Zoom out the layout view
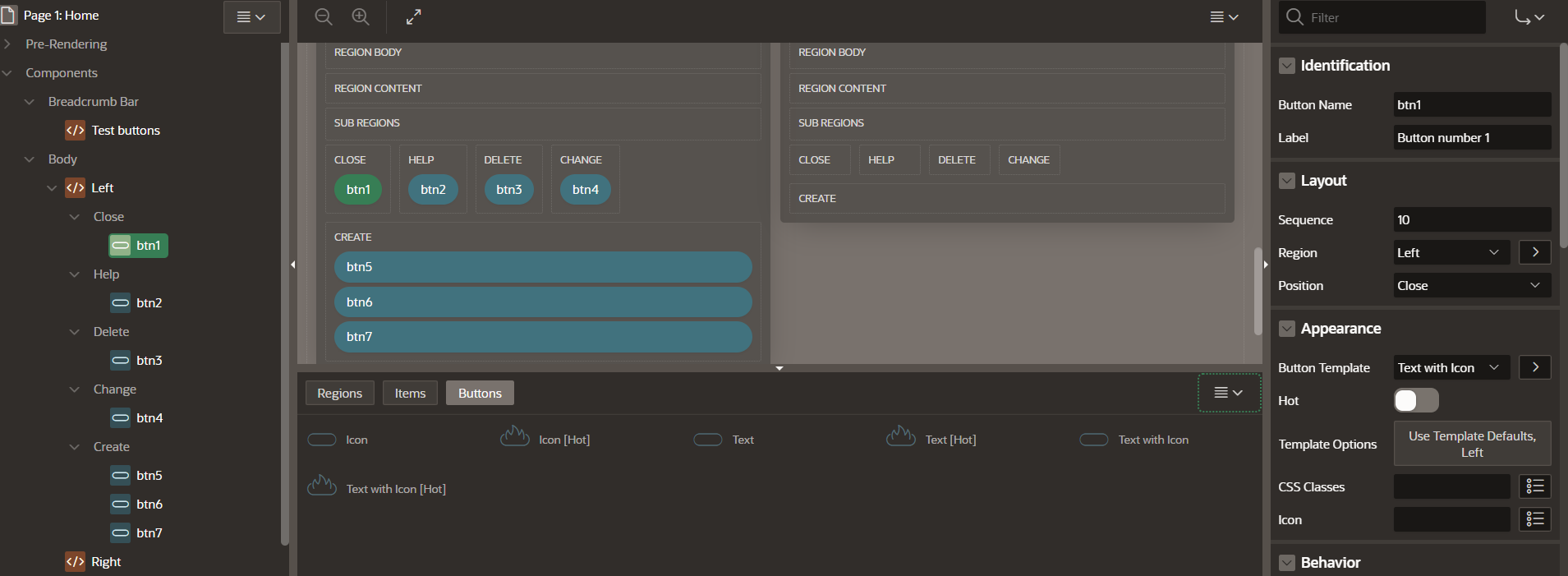1568x576 pixels. coord(324,16)
